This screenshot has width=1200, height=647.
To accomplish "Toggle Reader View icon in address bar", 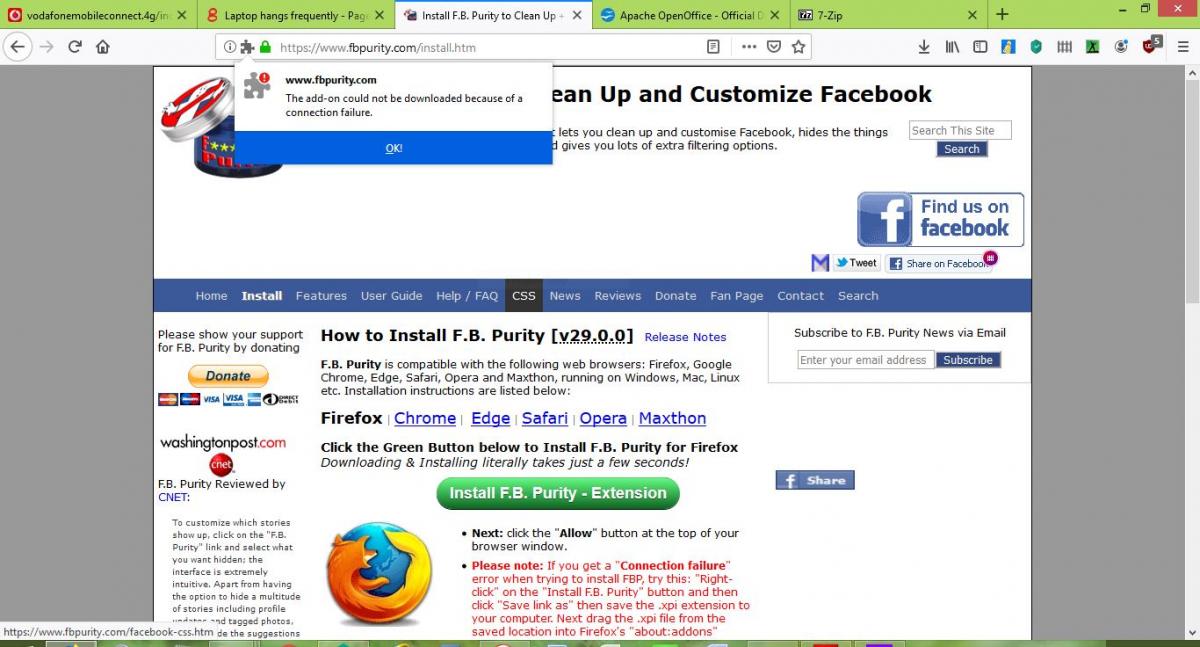I will pos(713,47).
